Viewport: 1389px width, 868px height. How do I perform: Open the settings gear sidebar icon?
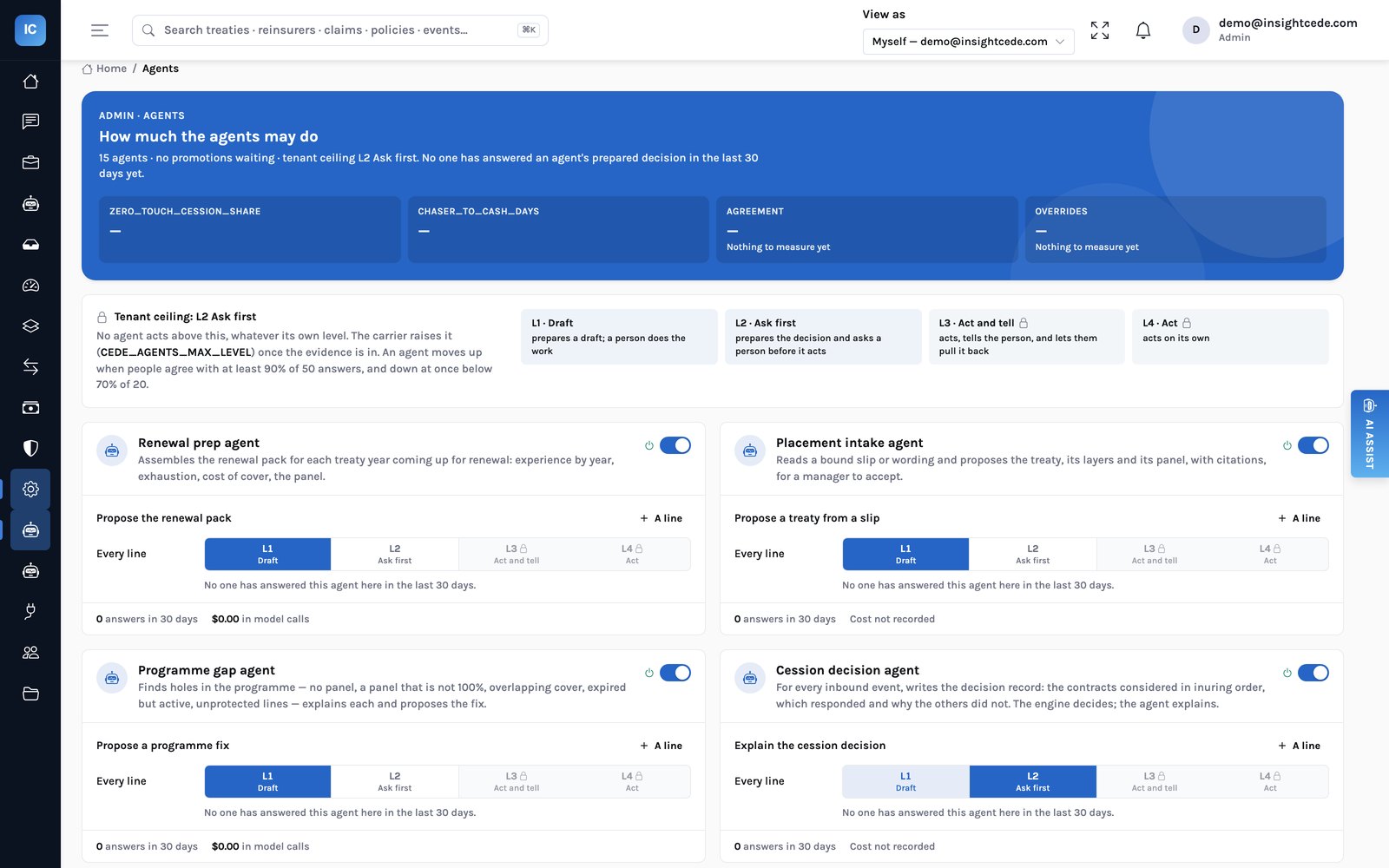coord(30,490)
